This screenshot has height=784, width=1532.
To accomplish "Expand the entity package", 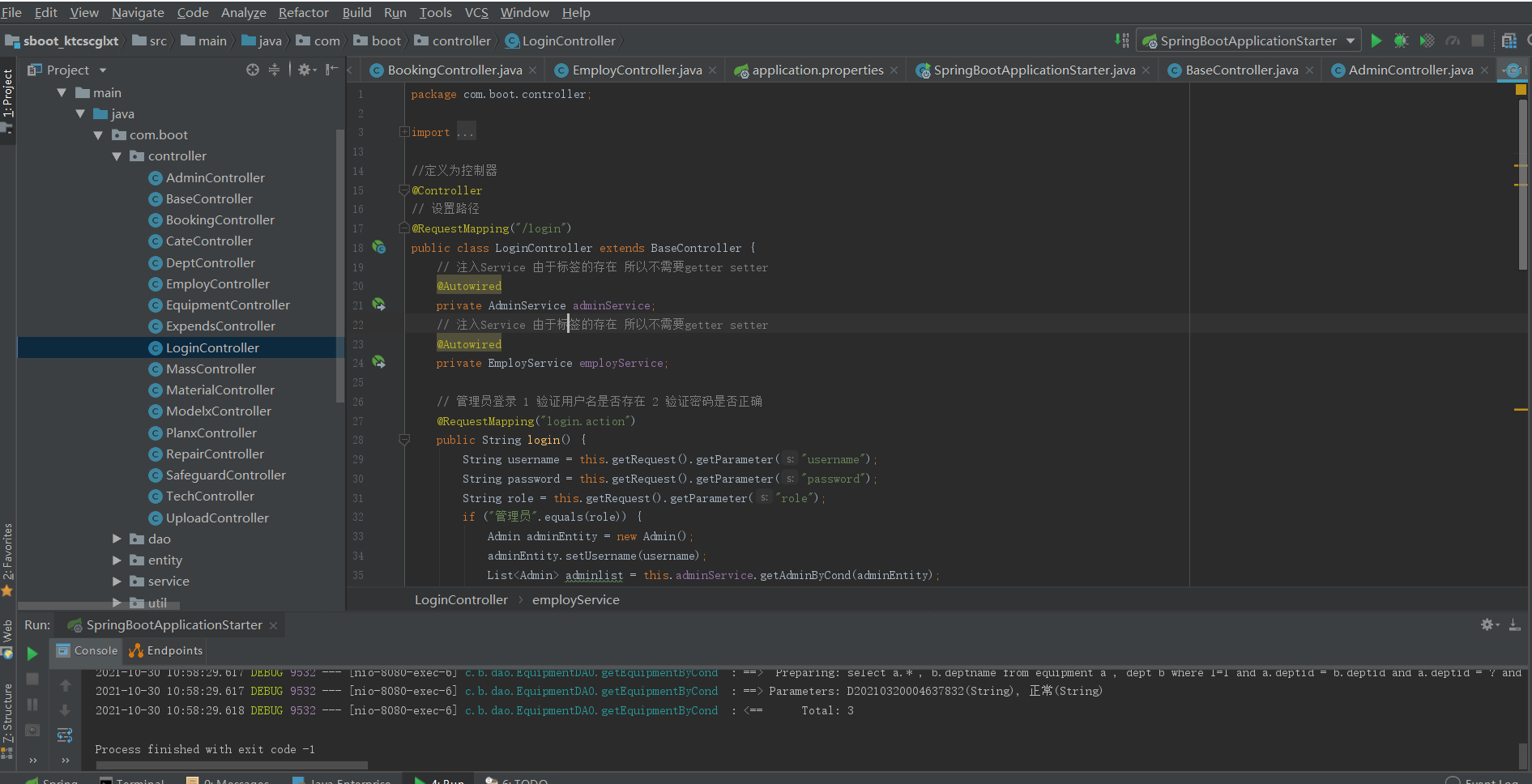I will click(x=117, y=560).
